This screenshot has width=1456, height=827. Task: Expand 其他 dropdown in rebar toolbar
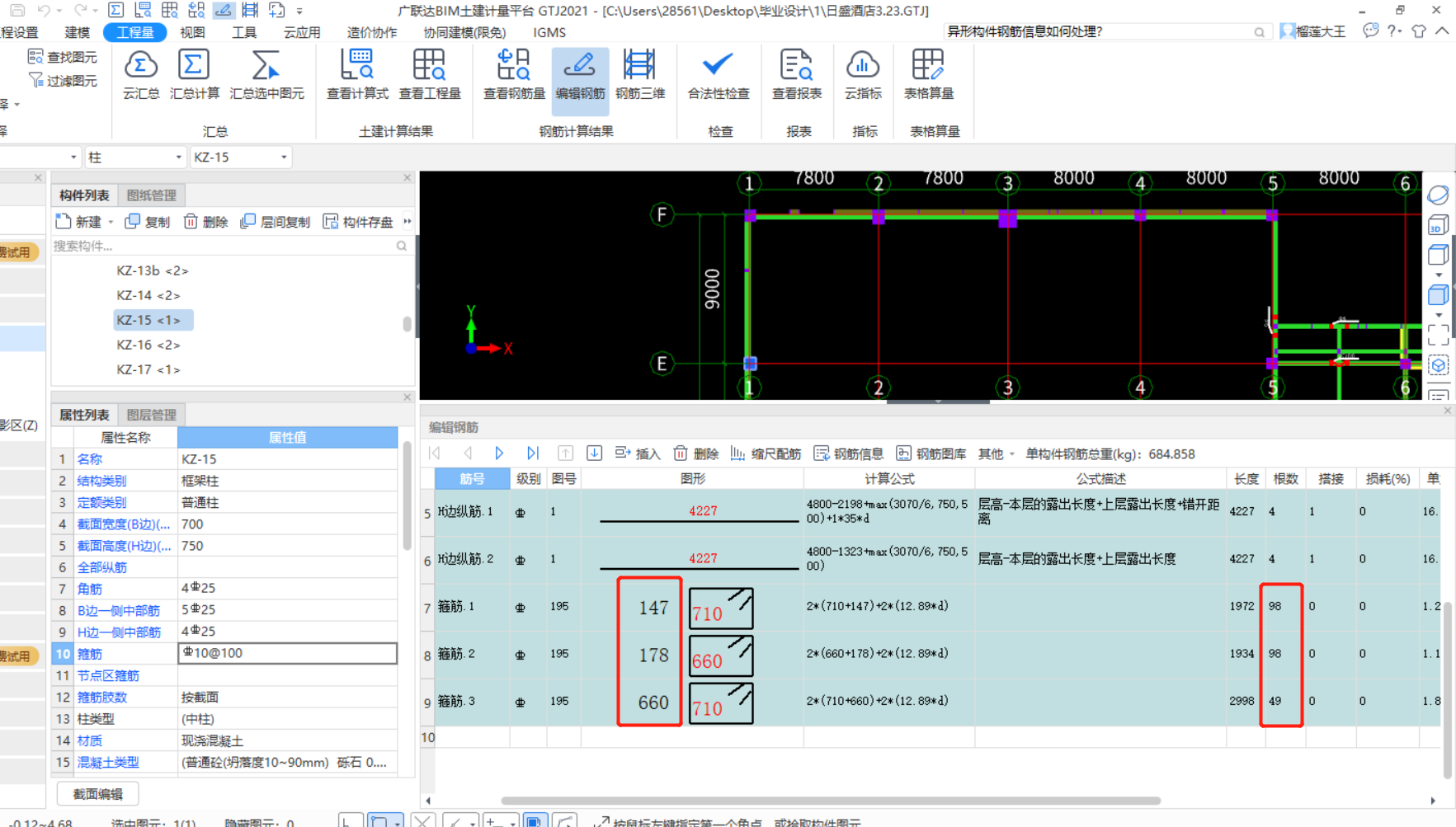(x=996, y=453)
